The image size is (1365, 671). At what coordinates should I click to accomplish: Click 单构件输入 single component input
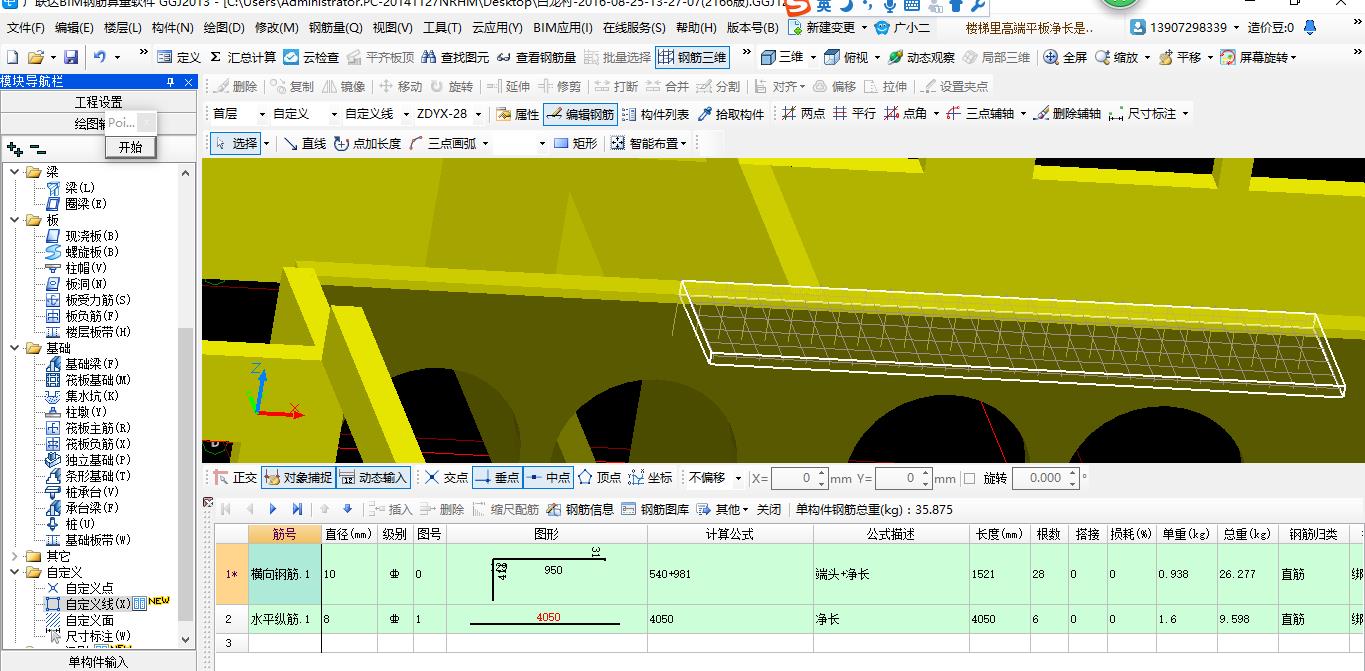click(x=98, y=661)
